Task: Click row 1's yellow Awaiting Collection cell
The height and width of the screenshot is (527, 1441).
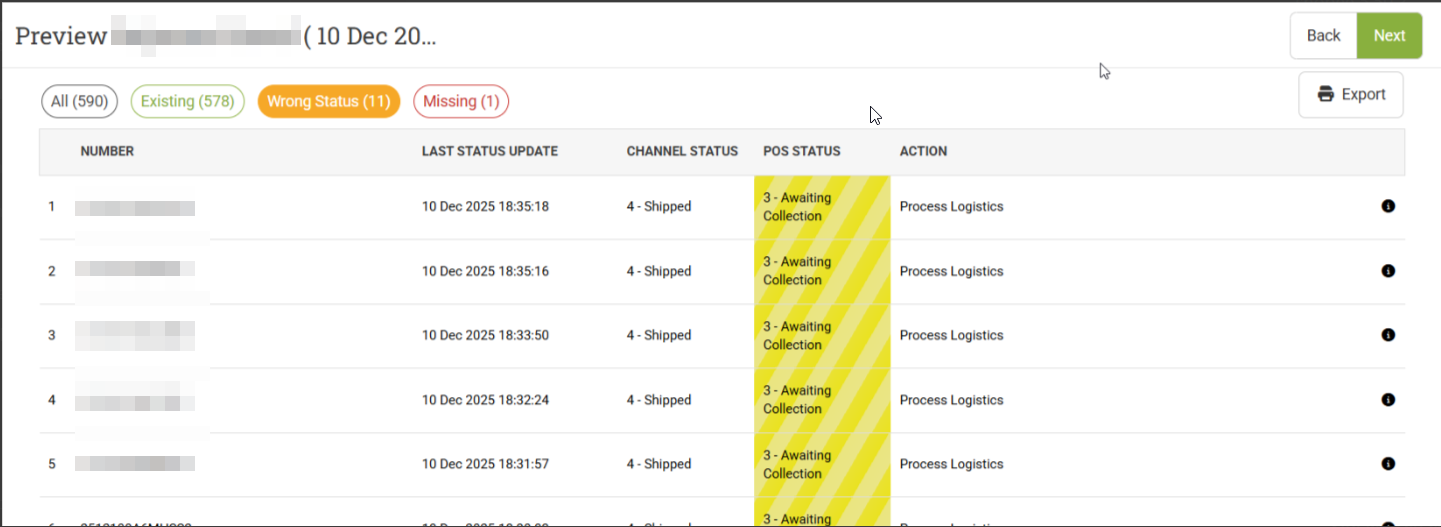Action: click(x=822, y=207)
